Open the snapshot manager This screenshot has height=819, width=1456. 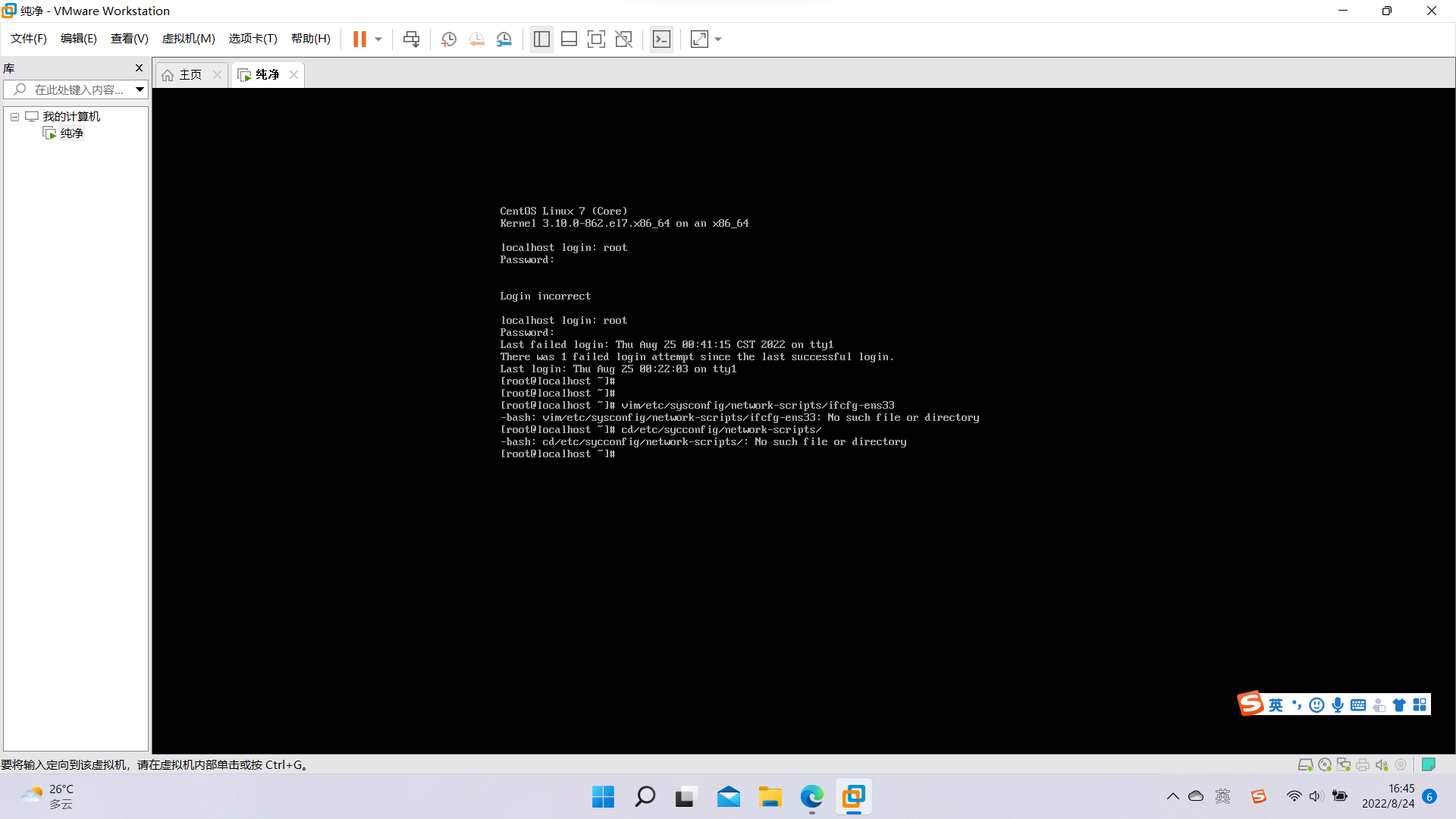[x=504, y=39]
